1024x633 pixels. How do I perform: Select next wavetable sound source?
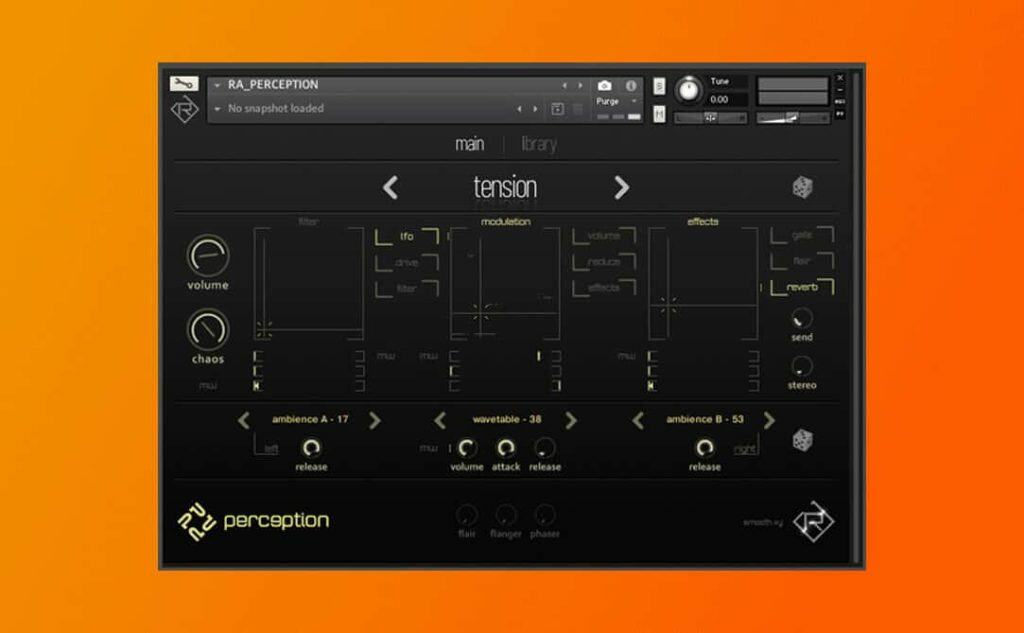pos(571,420)
